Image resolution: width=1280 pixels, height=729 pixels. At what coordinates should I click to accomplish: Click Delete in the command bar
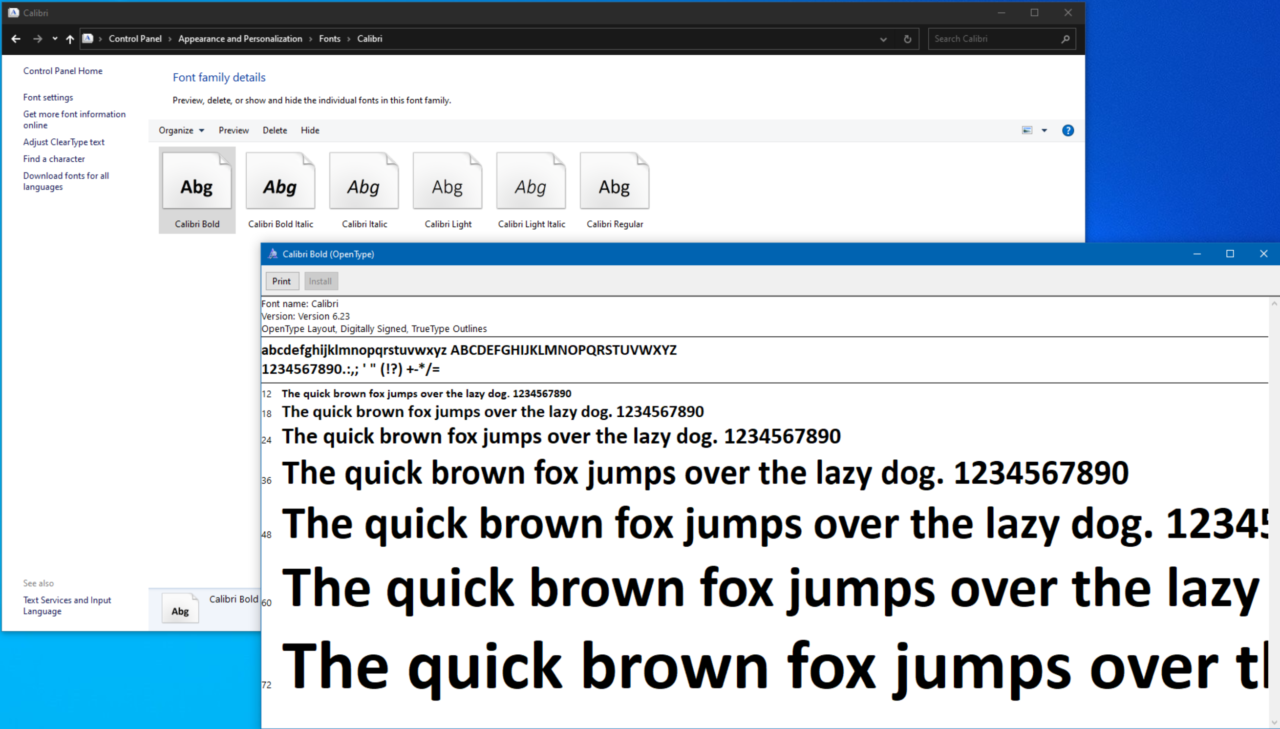tap(275, 130)
